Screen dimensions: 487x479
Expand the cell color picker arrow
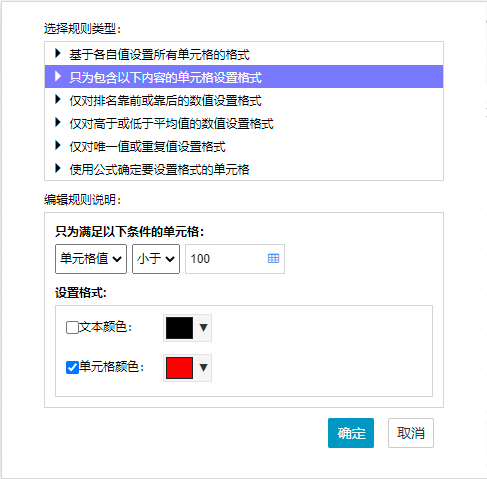pos(204,368)
